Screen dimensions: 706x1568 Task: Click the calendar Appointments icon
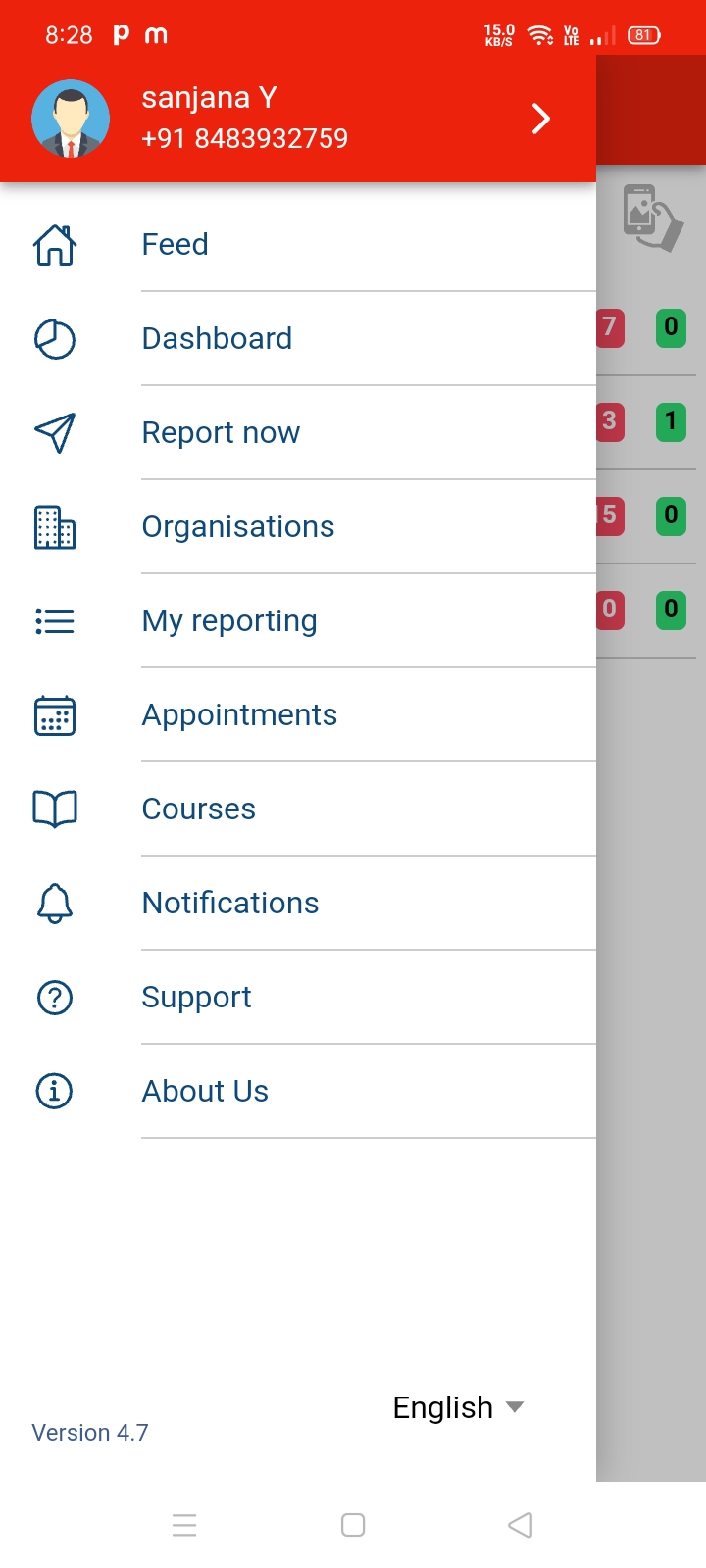click(x=55, y=715)
